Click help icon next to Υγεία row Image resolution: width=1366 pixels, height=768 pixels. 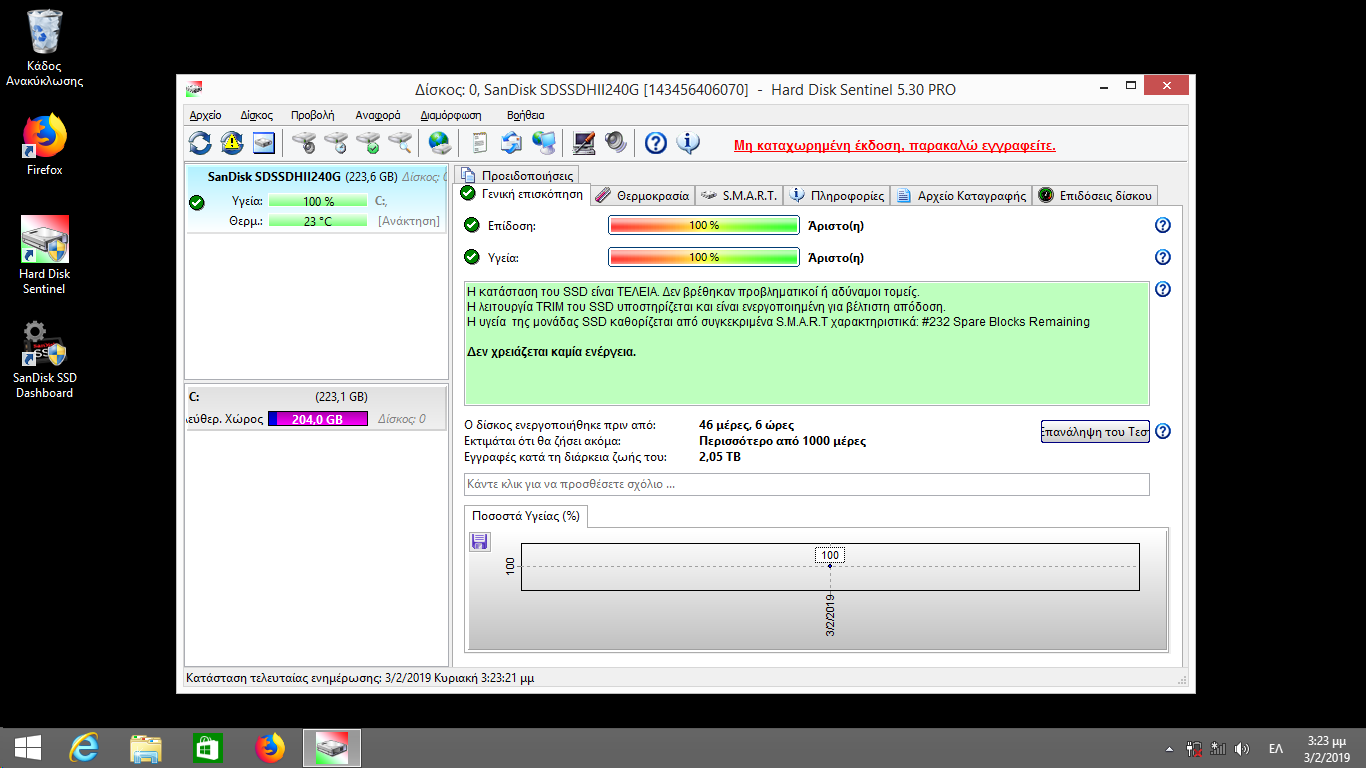(x=1162, y=257)
